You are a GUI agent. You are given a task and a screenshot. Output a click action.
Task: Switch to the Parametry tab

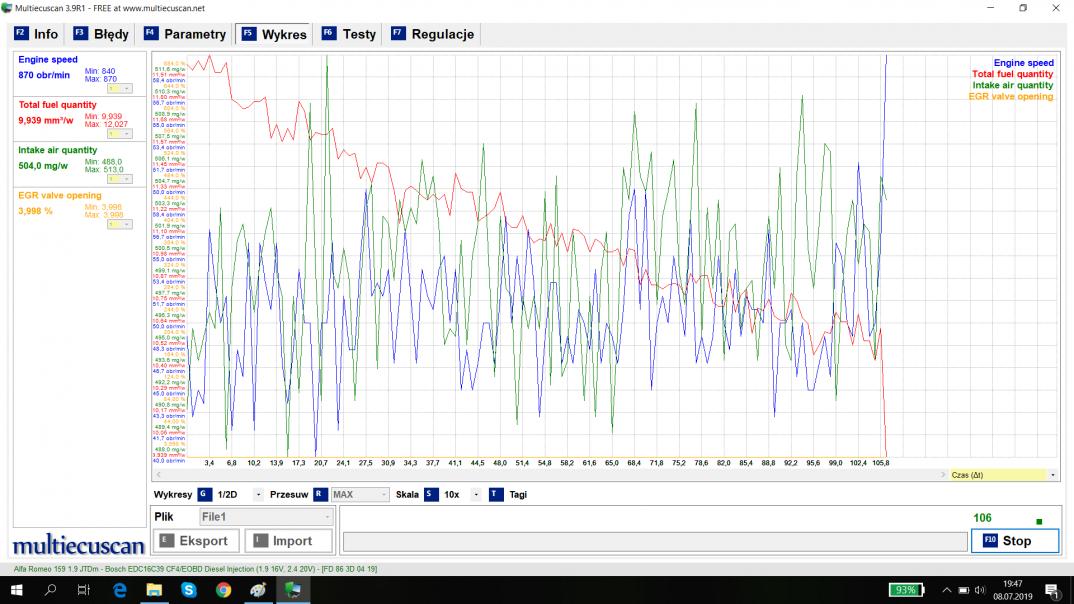click(185, 34)
